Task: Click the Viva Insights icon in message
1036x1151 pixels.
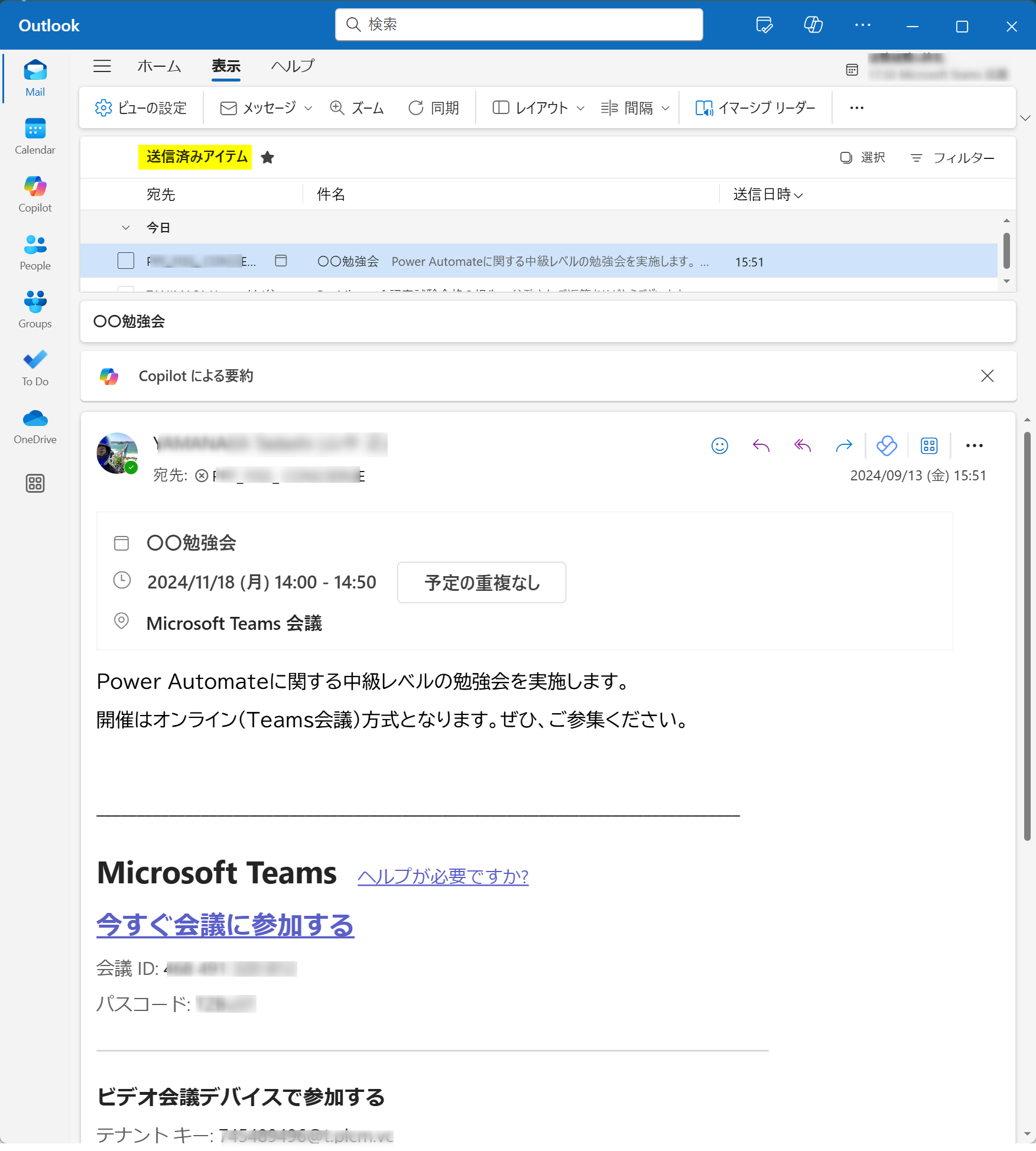Action: (x=886, y=446)
